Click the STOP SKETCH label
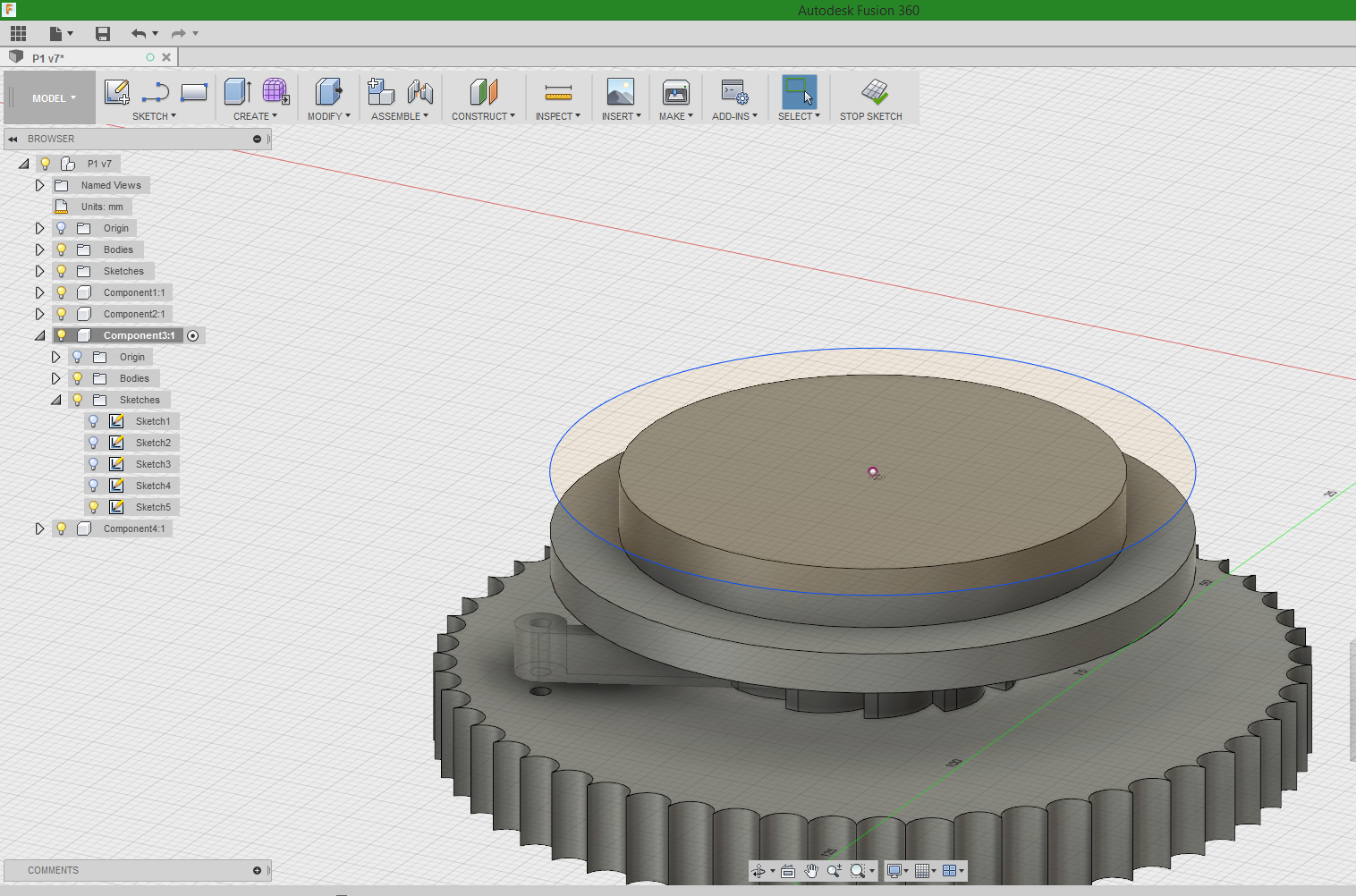This screenshot has height=896, width=1356. click(x=870, y=116)
